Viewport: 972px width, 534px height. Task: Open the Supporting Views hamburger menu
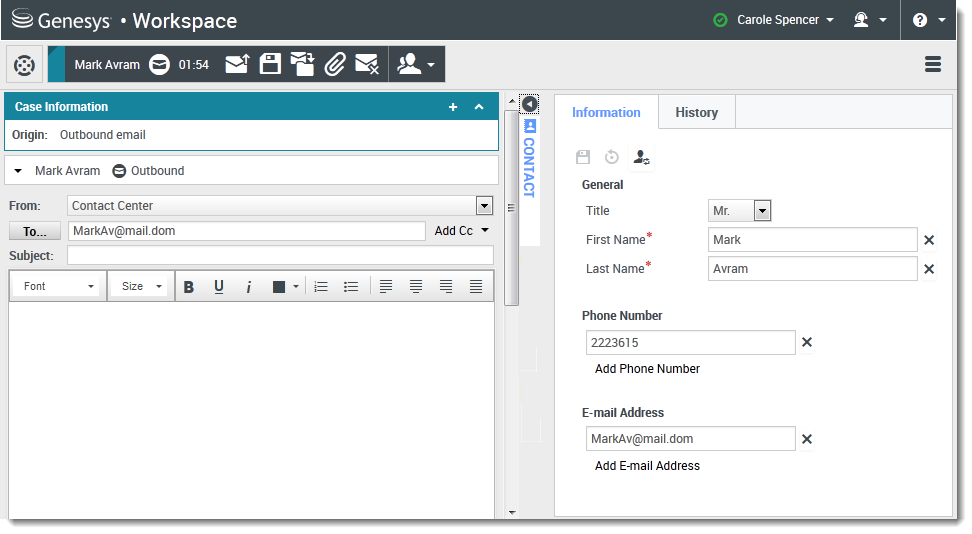pos(933,64)
